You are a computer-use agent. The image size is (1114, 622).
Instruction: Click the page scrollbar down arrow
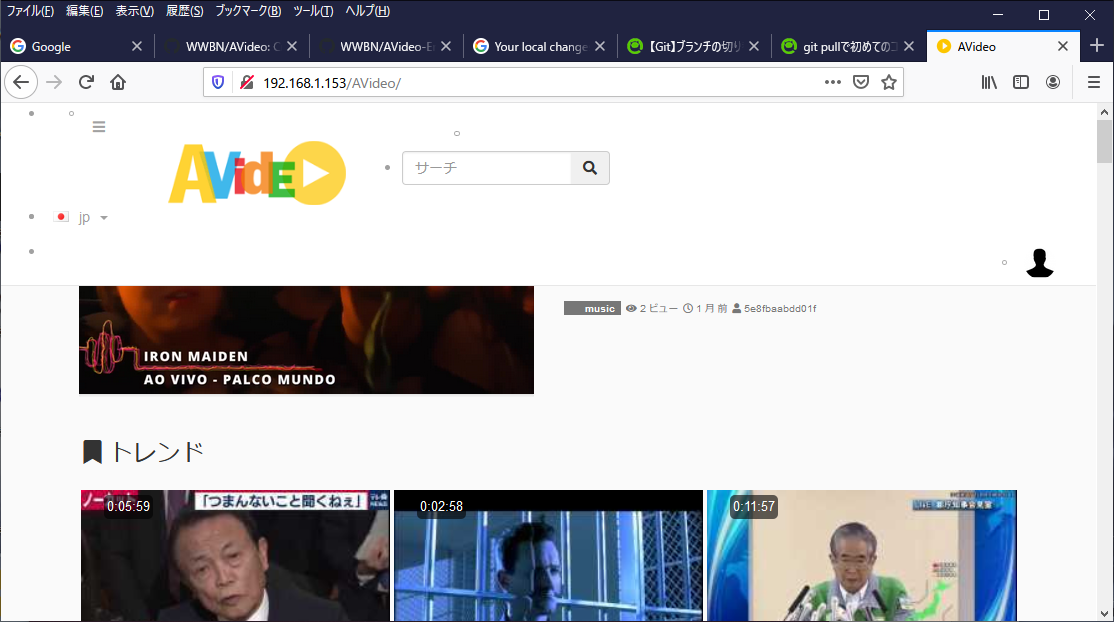pos(1104,614)
